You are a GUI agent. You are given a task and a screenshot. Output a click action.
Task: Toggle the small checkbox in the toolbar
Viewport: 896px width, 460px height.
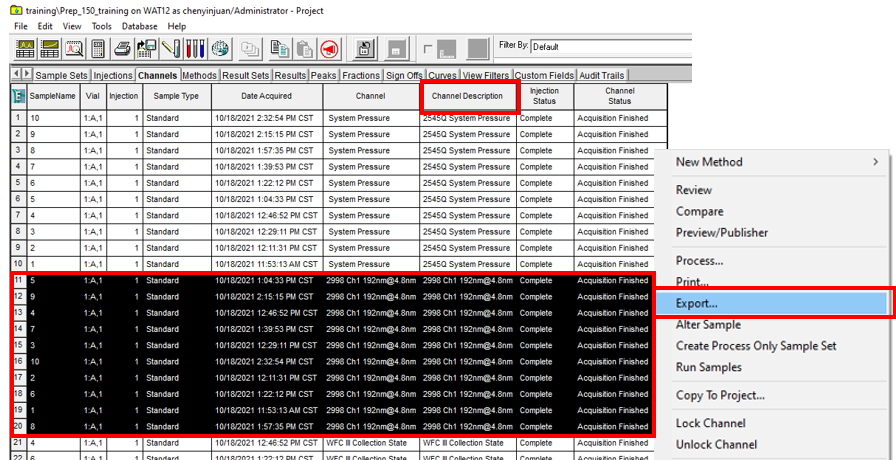pos(427,49)
